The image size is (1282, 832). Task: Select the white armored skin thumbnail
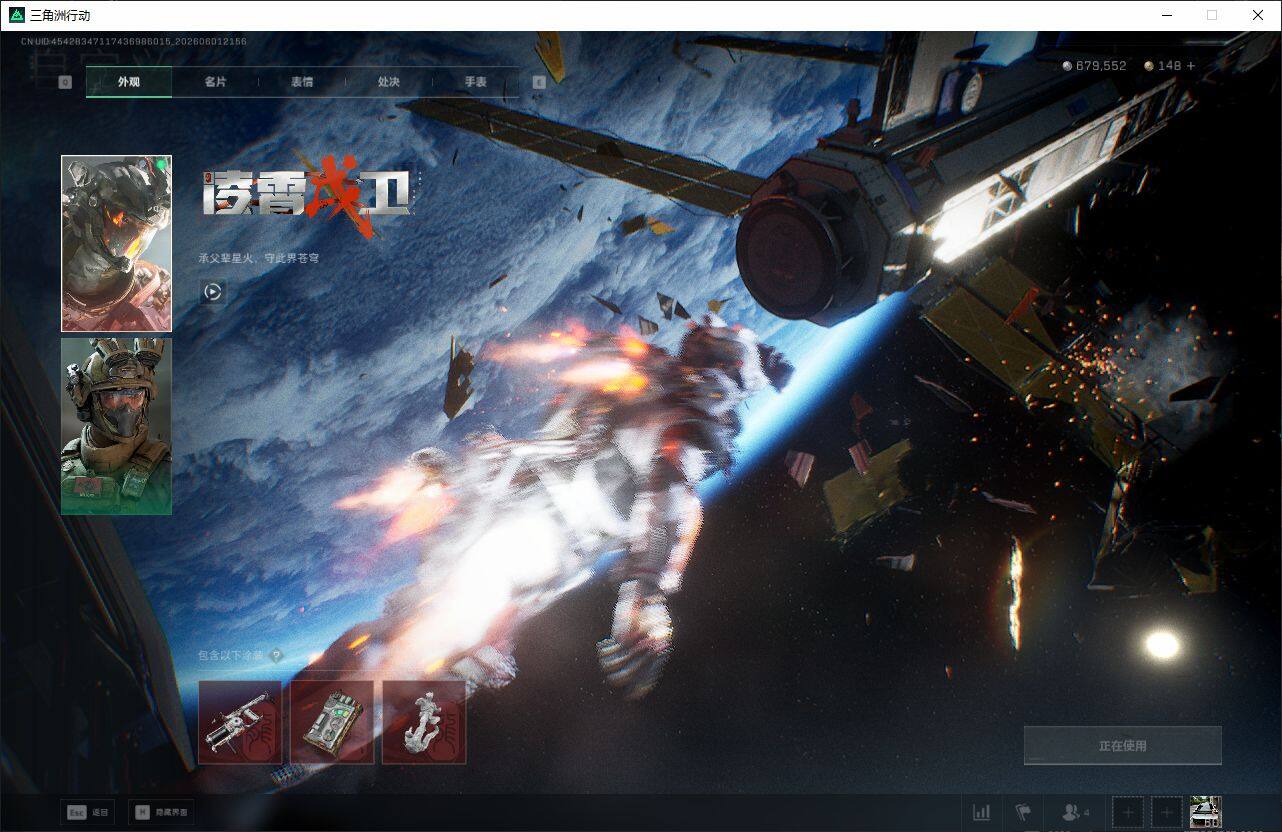[x=116, y=243]
